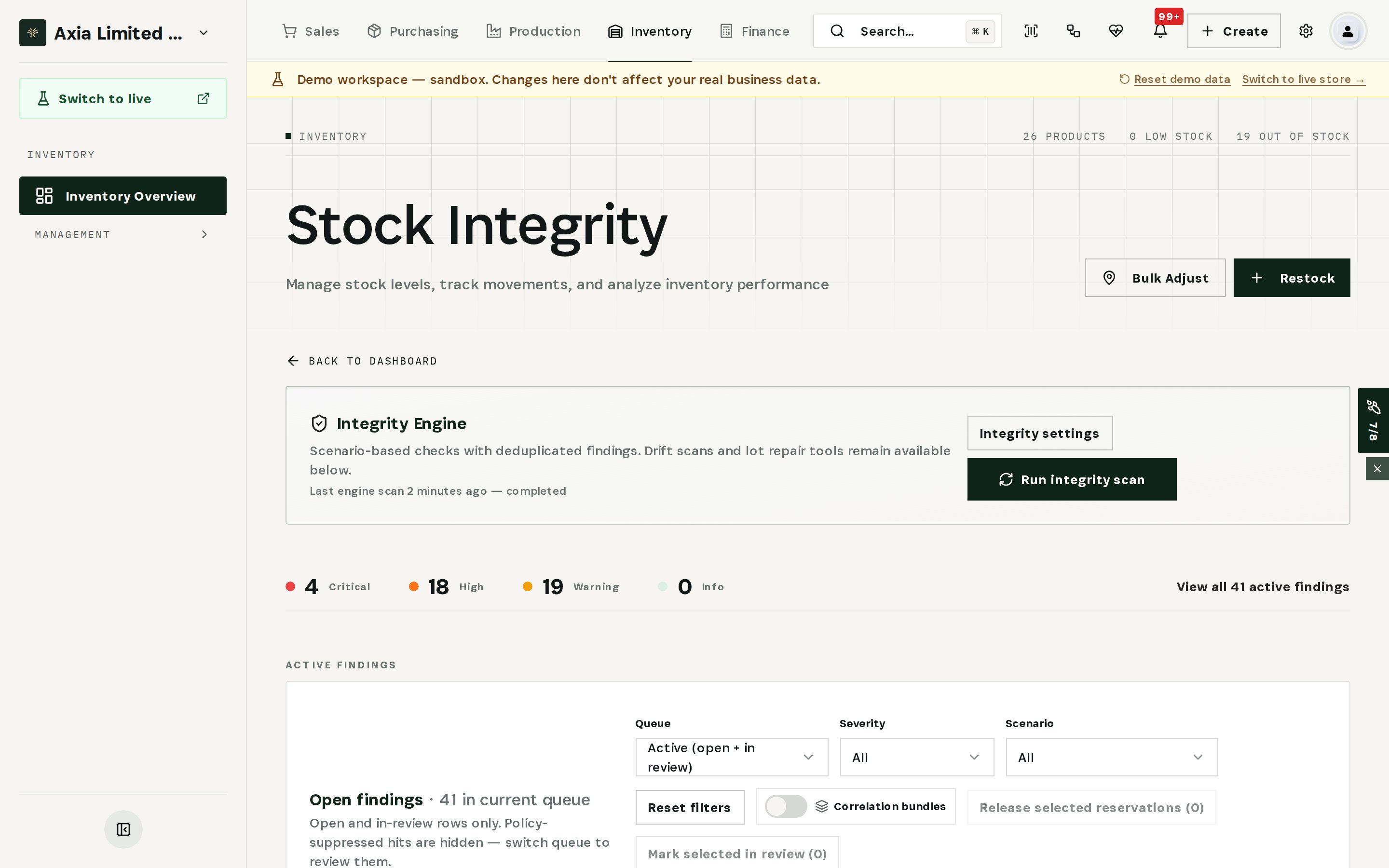The image size is (1389, 868).
Task: Click the heart pulse health icon
Action: click(1116, 31)
